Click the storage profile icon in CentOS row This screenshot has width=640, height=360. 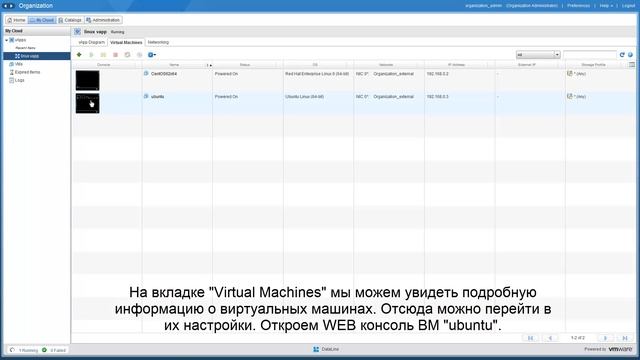570,73
